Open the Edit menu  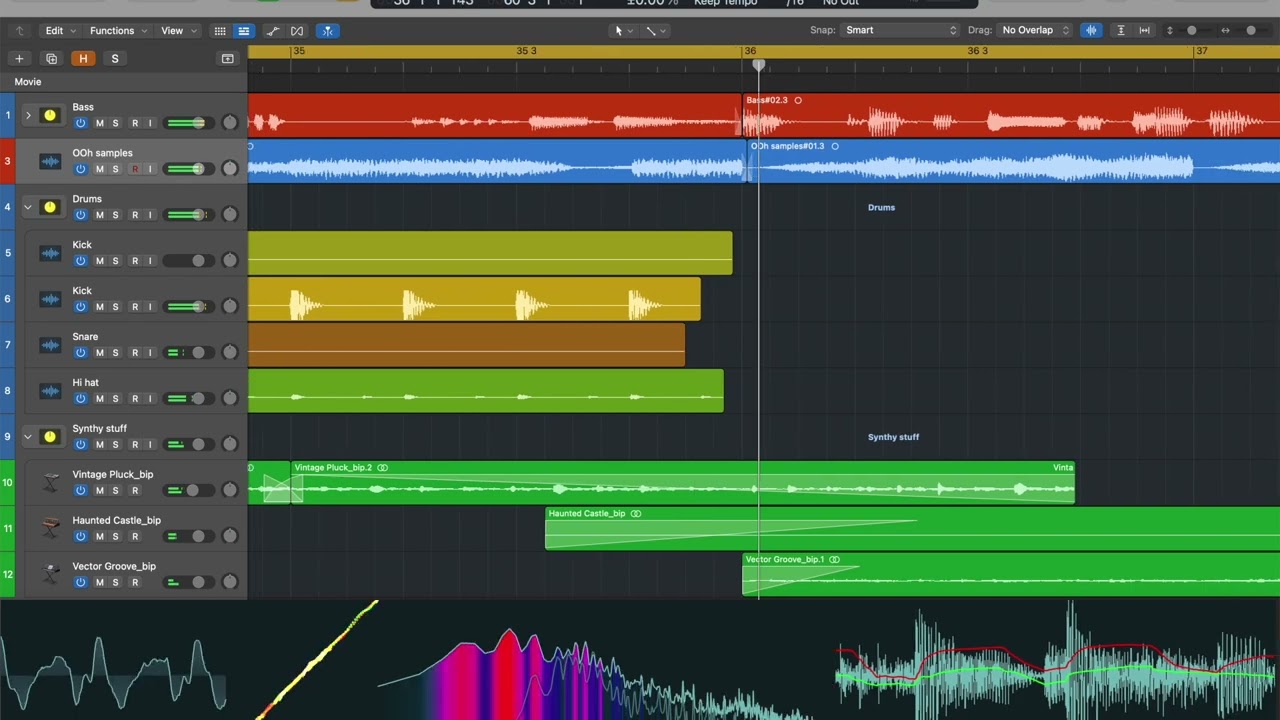59,31
